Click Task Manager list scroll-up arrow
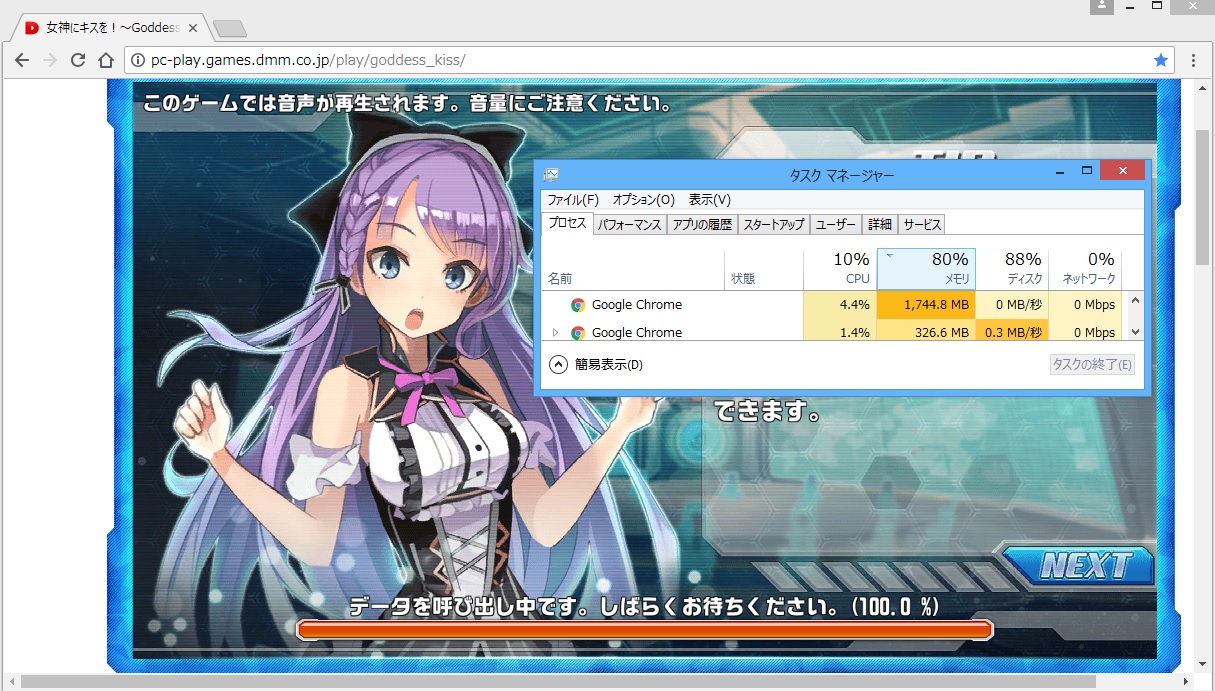 coord(1135,300)
